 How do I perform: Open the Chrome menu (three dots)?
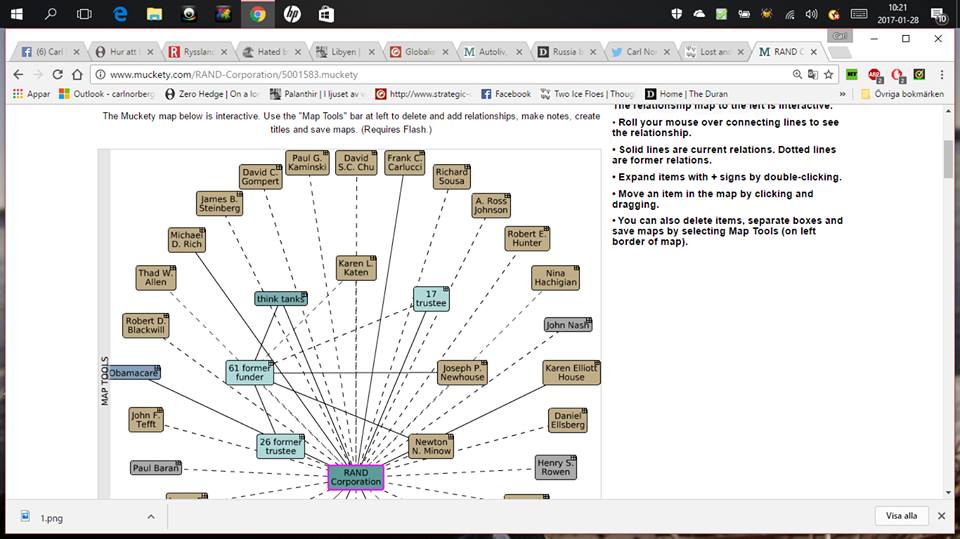tap(941, 75)
